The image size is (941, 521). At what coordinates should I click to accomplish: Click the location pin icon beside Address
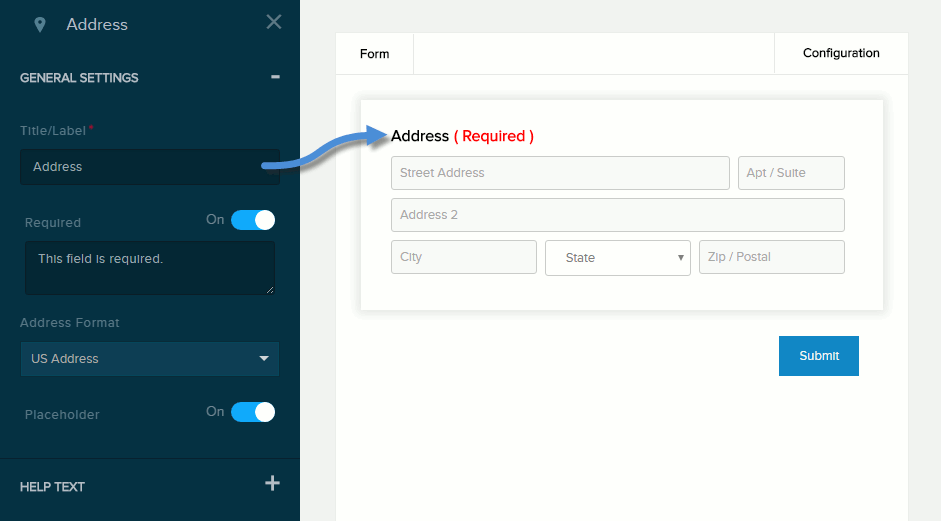[x=40, y=24]
